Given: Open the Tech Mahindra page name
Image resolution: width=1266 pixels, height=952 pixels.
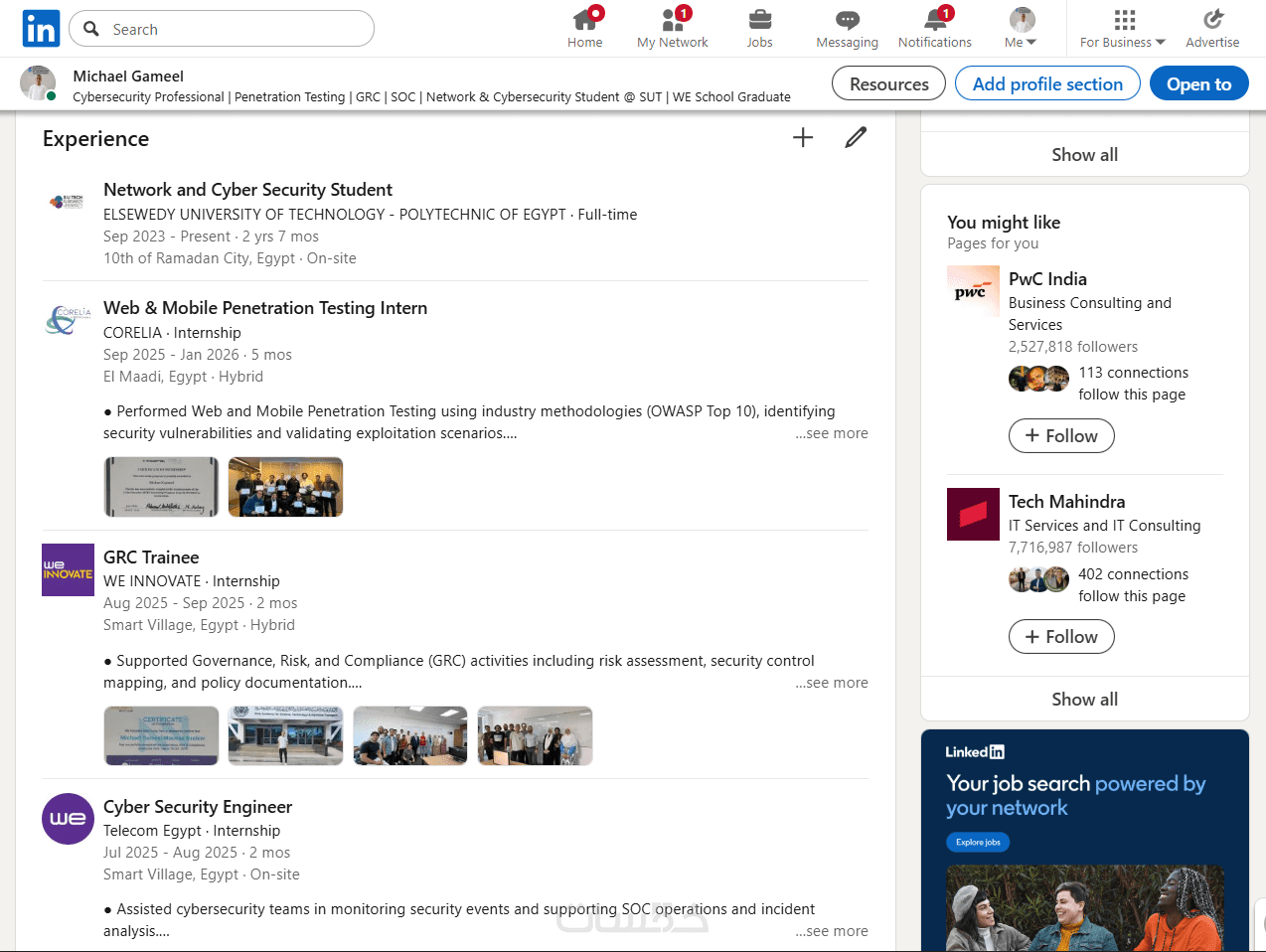Looking at the screenshot, I should (1067, 502).
